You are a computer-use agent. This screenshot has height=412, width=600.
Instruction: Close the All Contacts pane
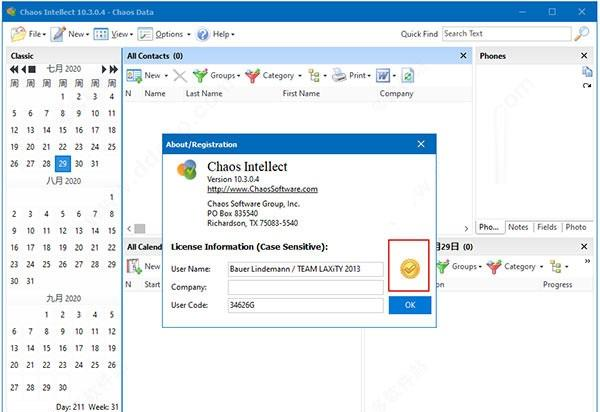pos(463,56)
